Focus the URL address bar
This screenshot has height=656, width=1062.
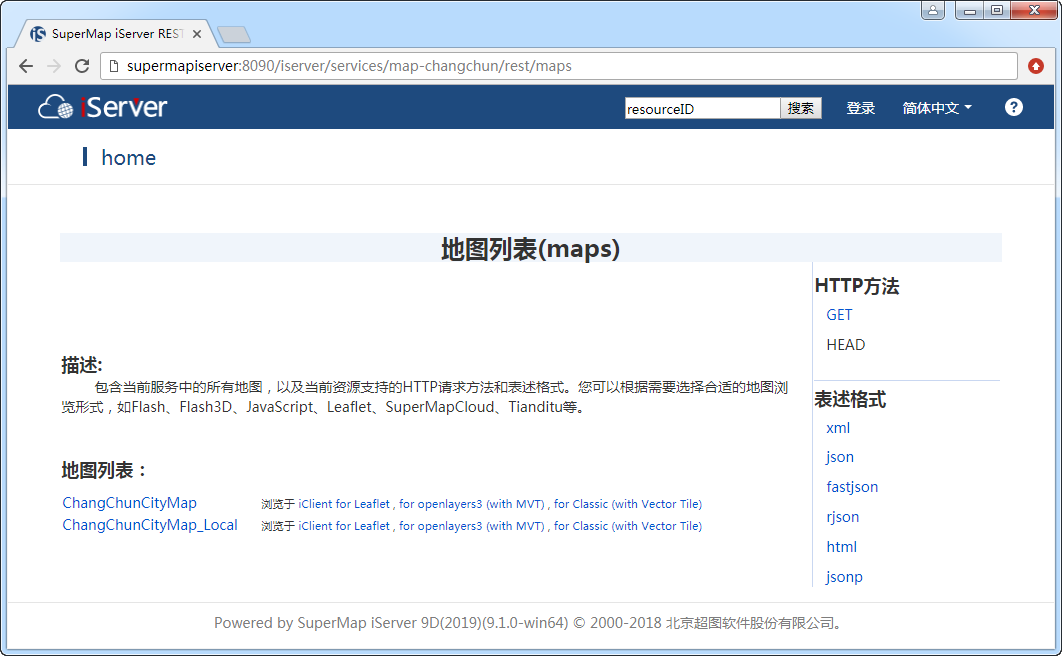559,66
